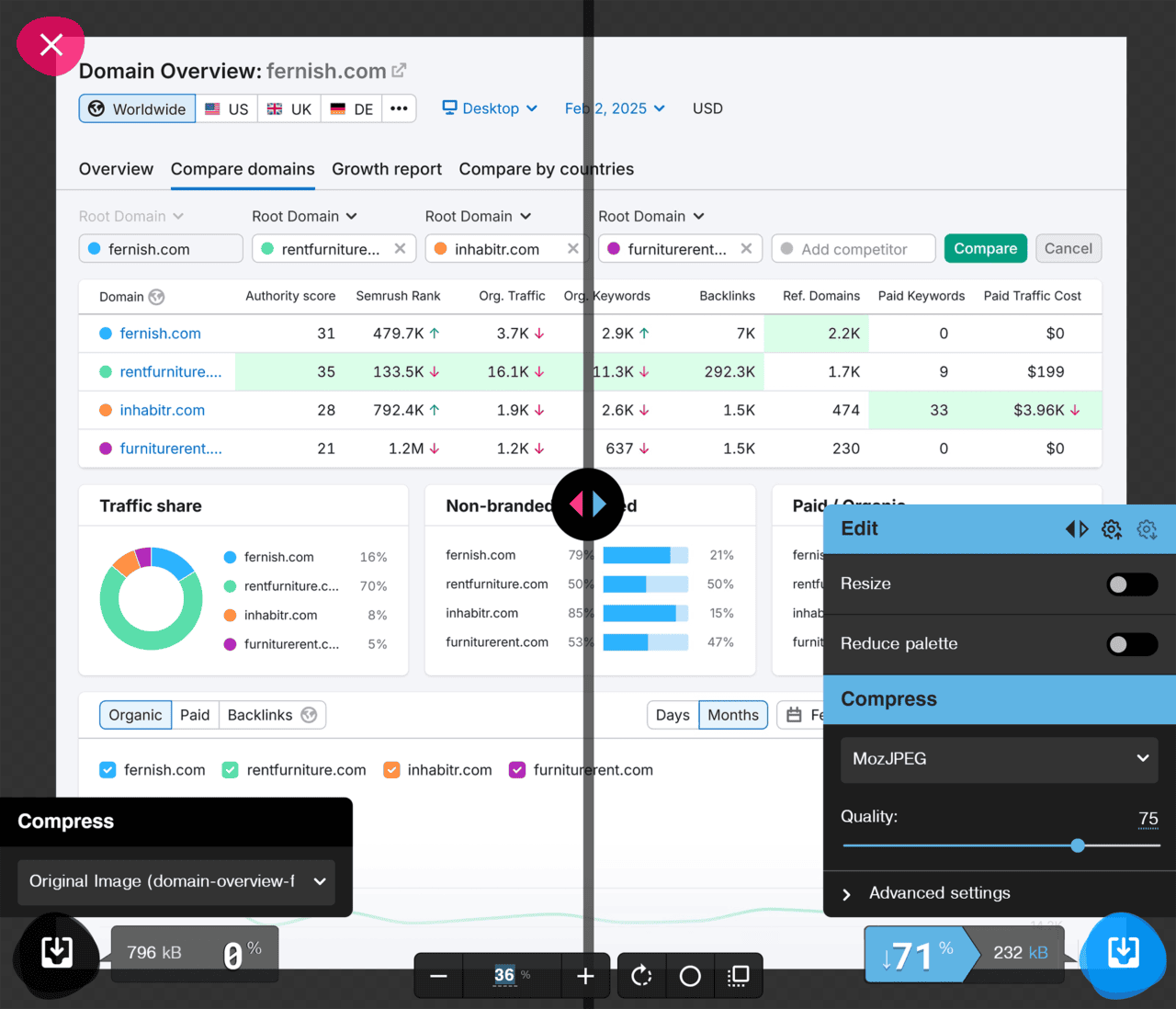Screen dimensions: 1176x1009
Task: Rotate the image with the rotate icon
Action: (x=641, y=976)
